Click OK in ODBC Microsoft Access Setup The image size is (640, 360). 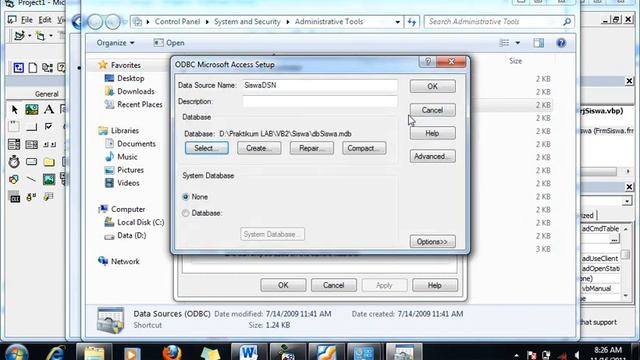tap(433, 86)
